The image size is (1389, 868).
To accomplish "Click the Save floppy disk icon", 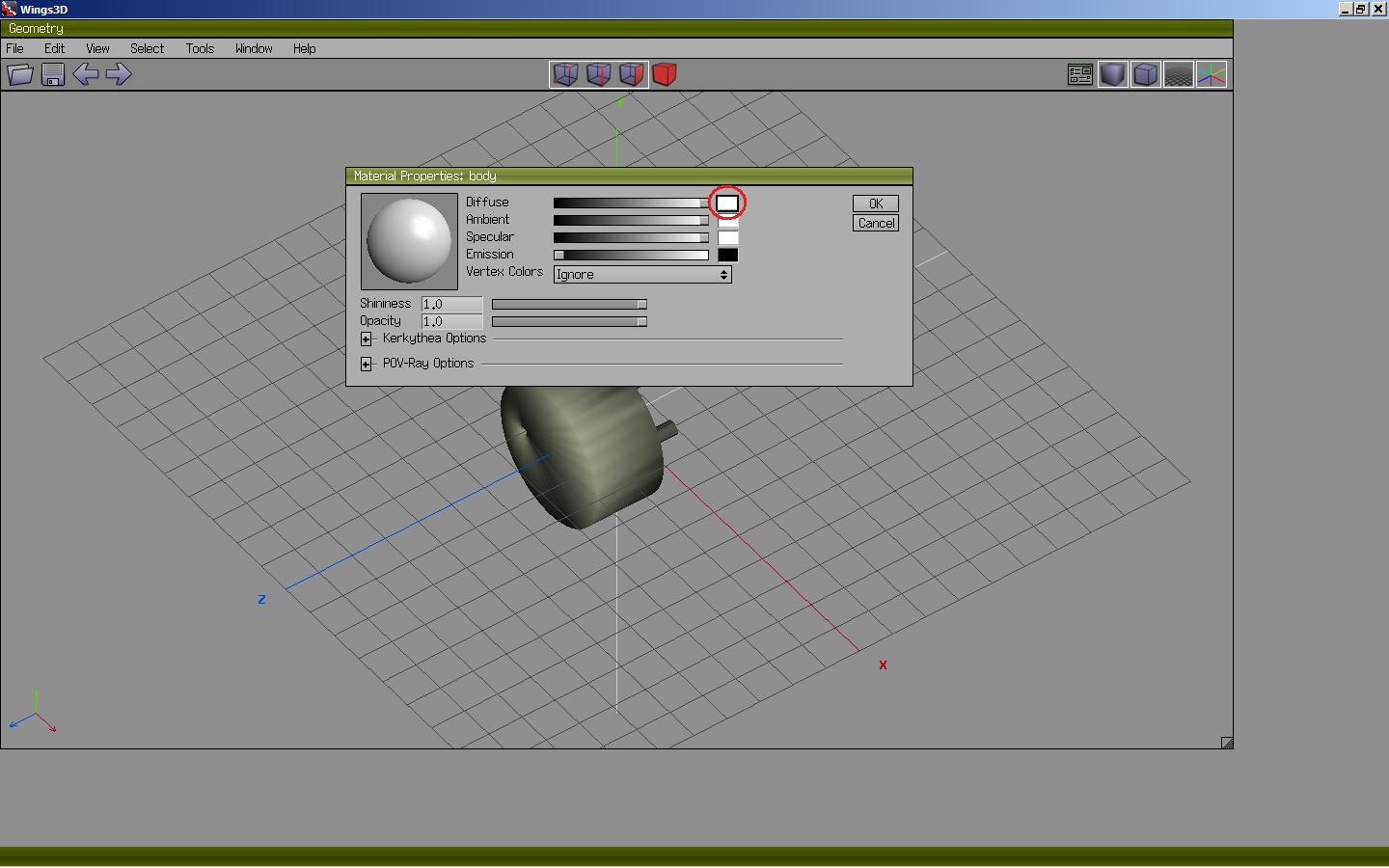I will pyautogui.click(x=53, y=74).
